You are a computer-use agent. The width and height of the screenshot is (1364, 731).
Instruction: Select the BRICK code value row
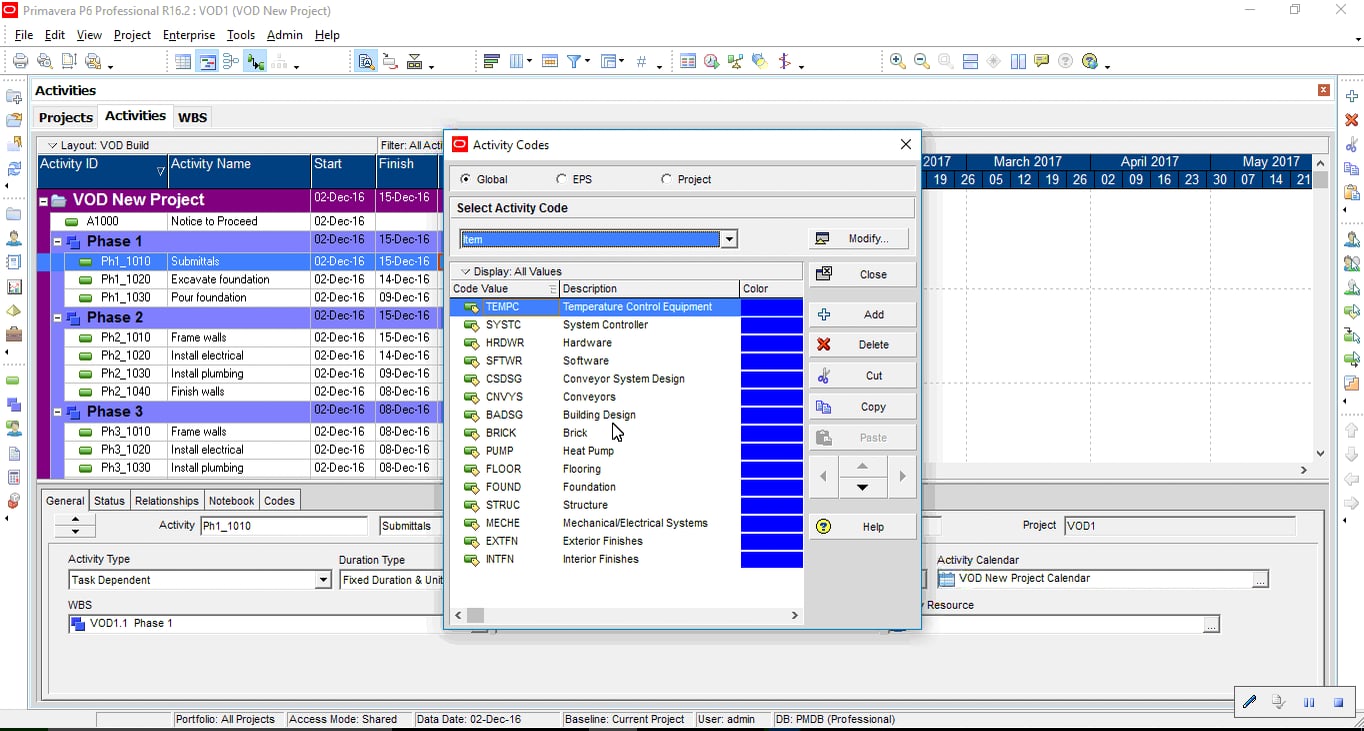[x=626, y=433]
